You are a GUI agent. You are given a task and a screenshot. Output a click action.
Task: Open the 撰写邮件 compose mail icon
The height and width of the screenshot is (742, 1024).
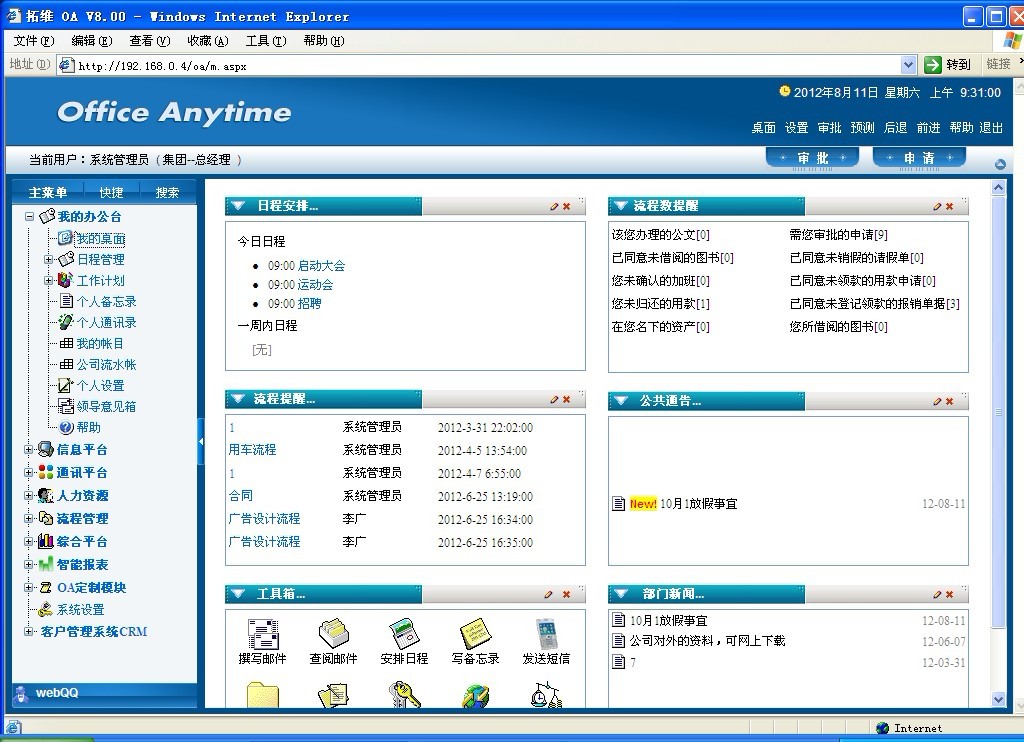pyautogui.click(x=263, y=634)
